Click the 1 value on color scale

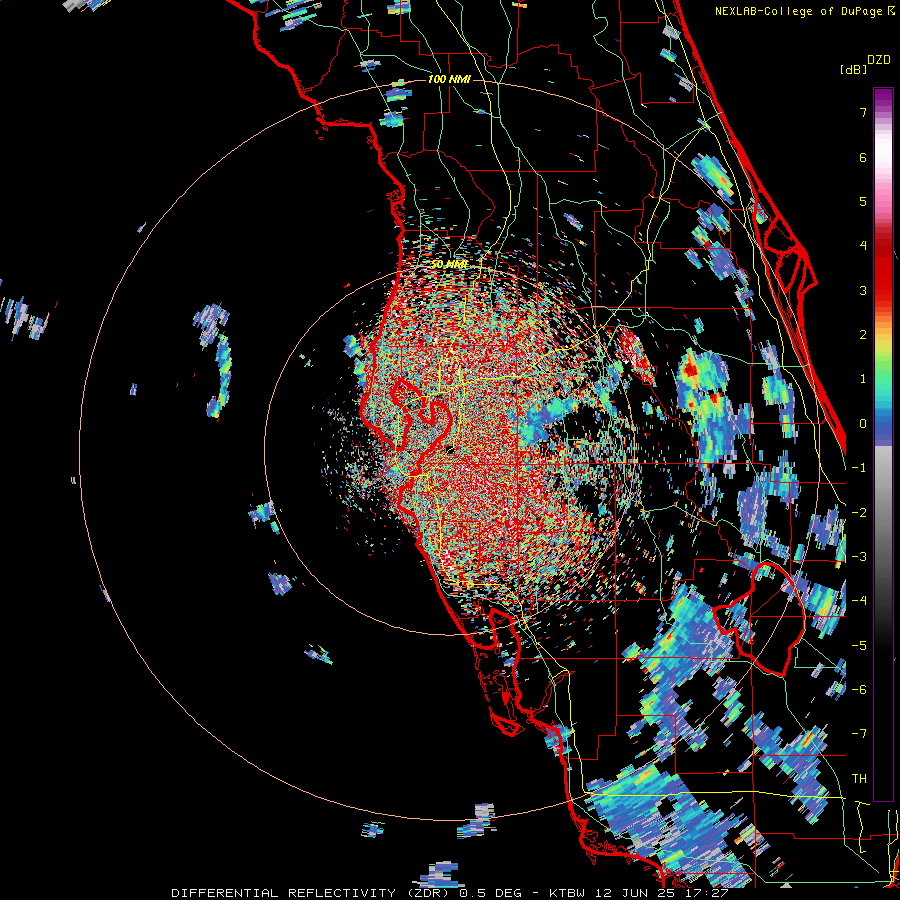[x=863, y=379]
